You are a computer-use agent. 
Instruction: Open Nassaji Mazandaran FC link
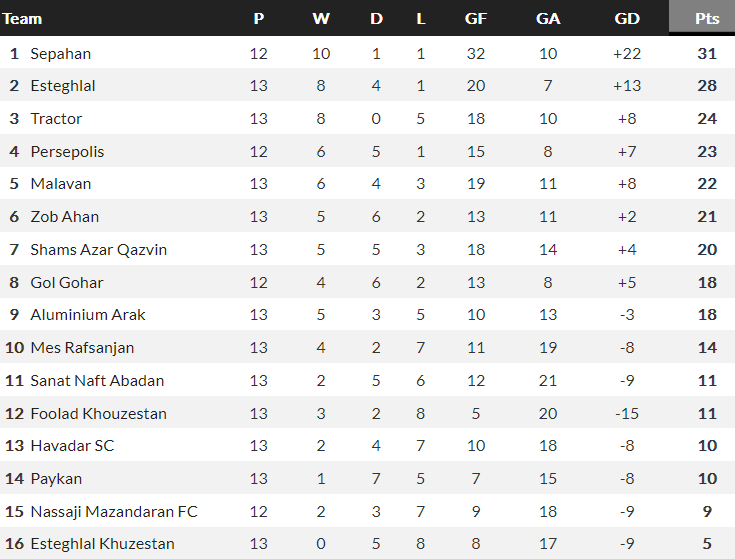tap(114, 512)
